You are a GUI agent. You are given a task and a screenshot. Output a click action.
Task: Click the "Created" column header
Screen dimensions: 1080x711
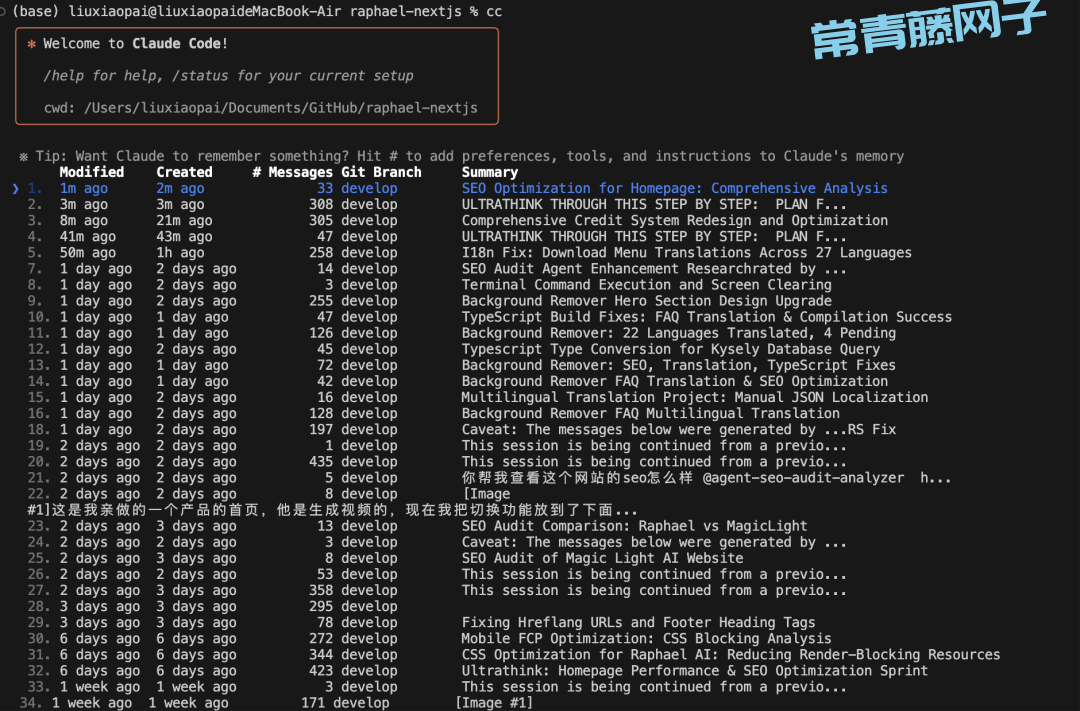click(x=184, y=172)
